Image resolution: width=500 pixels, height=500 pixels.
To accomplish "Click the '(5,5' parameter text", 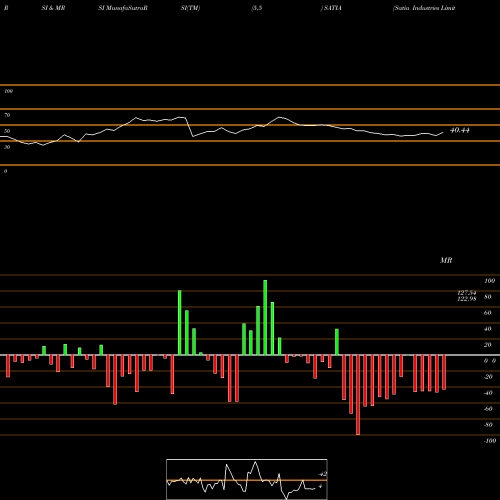I will tap(257, 8).
